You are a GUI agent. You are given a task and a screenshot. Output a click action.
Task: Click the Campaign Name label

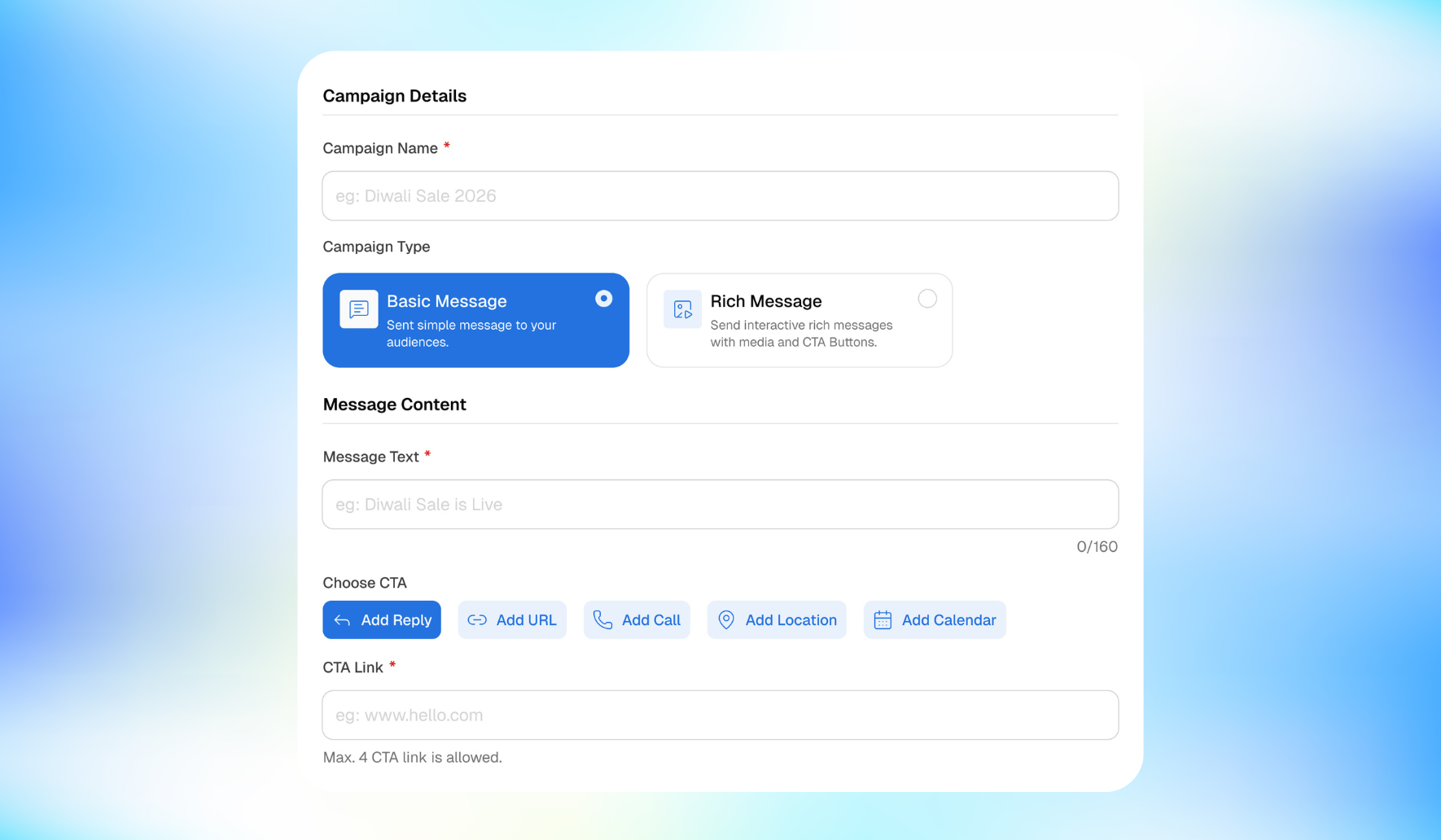point(380,148)
